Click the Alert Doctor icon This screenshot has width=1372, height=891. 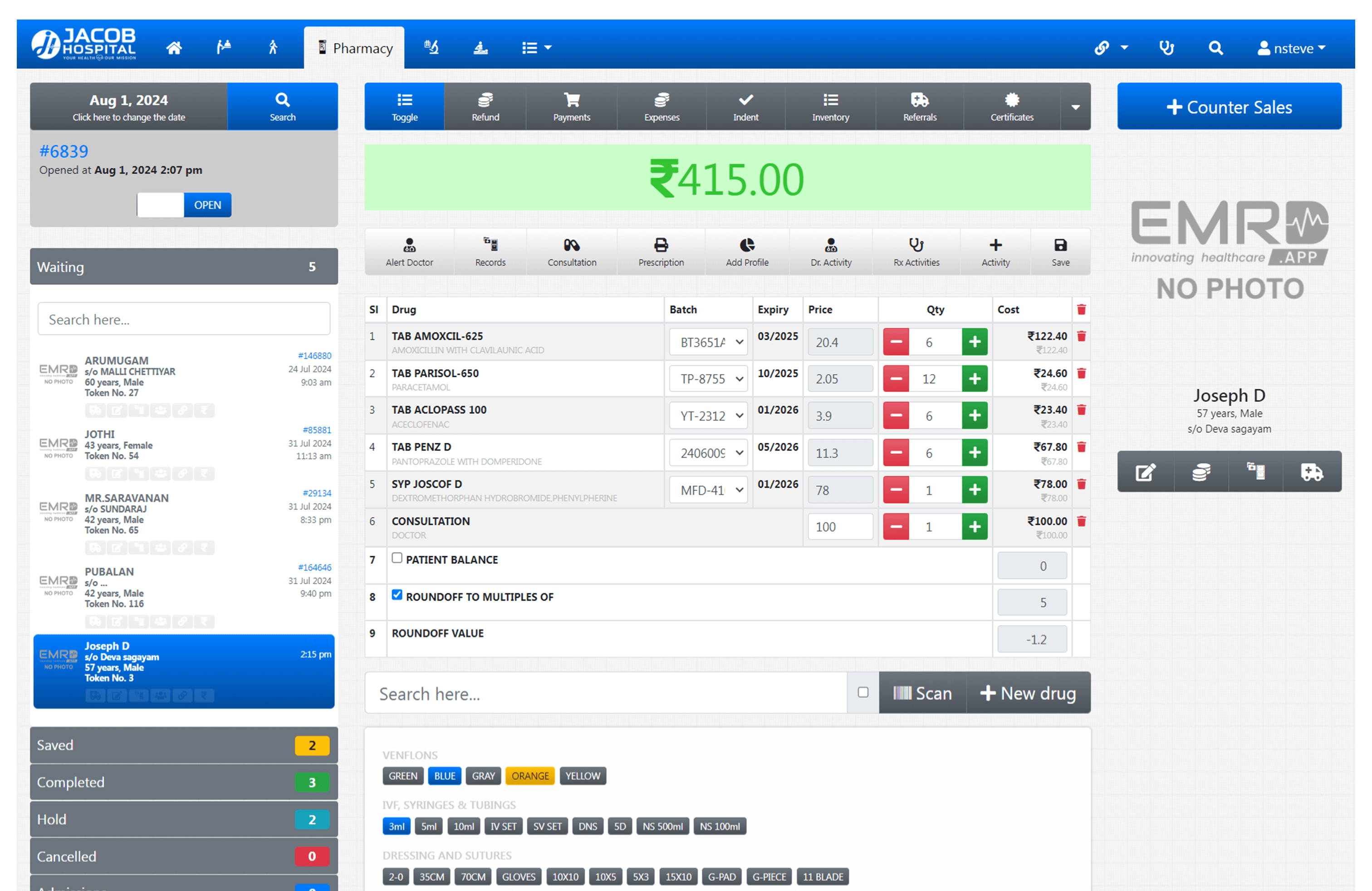pos(409,245)
